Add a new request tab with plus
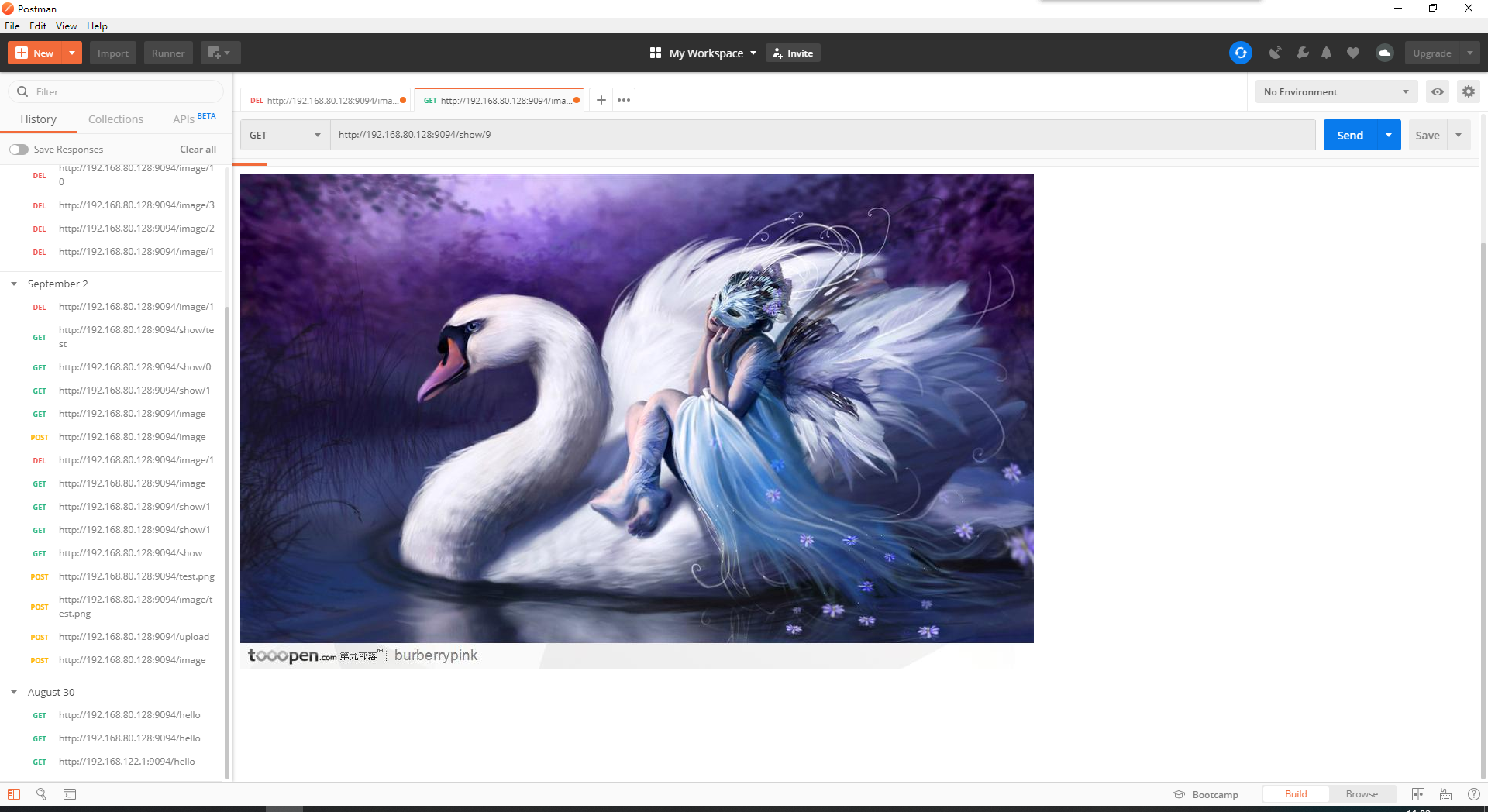The width and height of the screenshot is (1488, 812). (601, 100)
